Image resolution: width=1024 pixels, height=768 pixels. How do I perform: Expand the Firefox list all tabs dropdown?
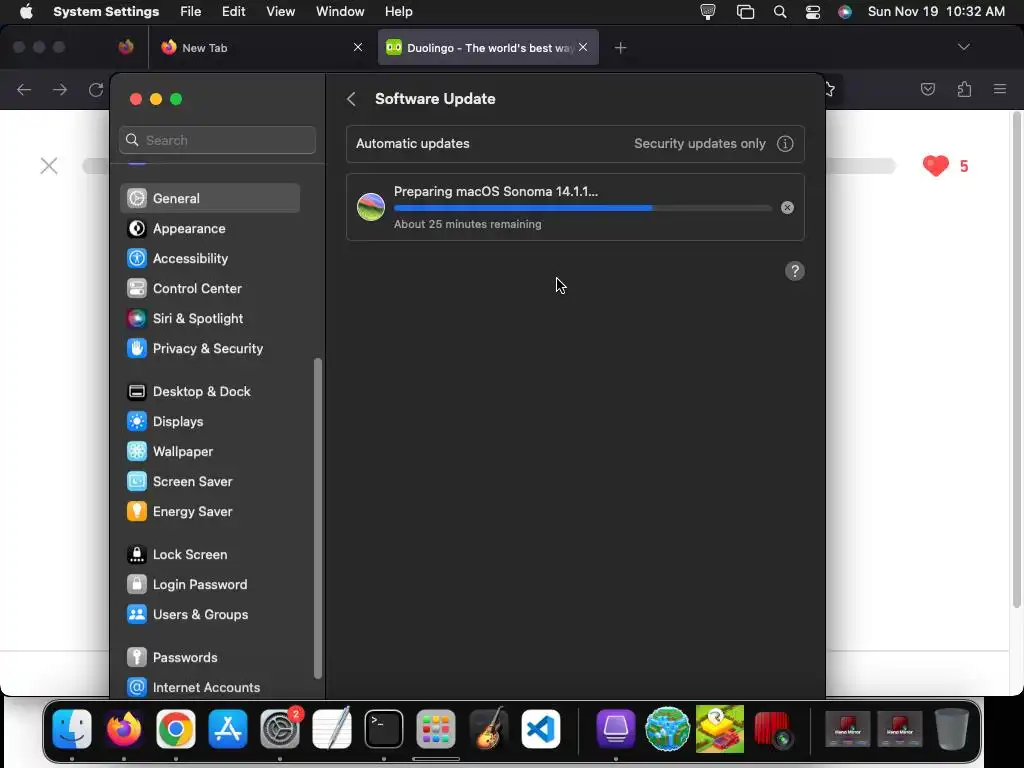(x=963, y=47)
